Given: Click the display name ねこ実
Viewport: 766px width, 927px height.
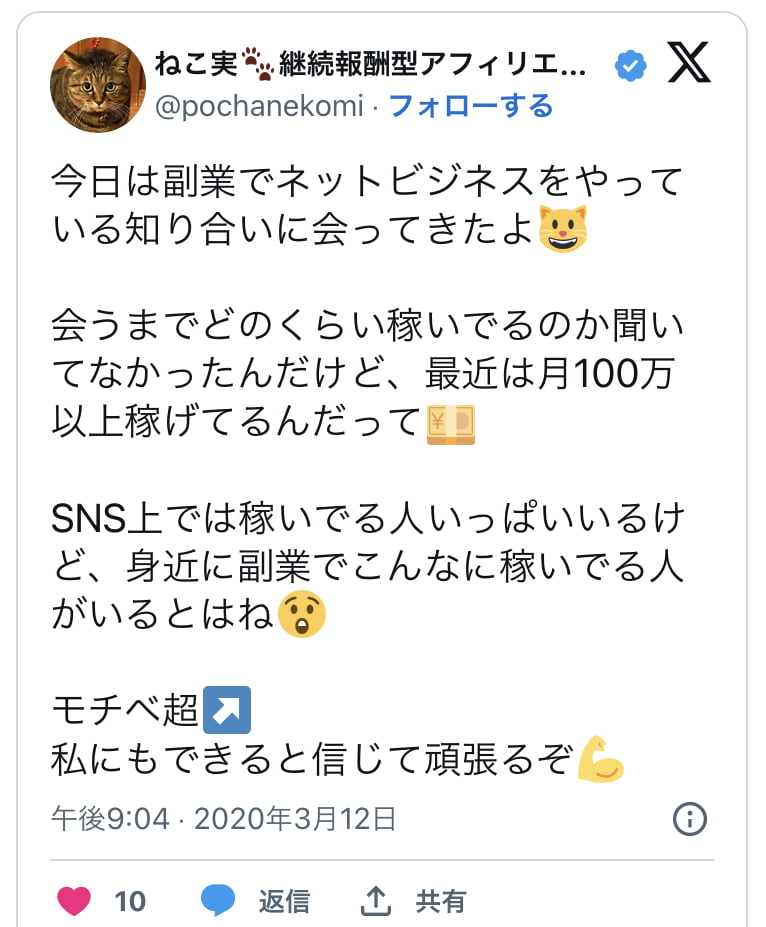Looking at the screenshot, I should point(195,66).
